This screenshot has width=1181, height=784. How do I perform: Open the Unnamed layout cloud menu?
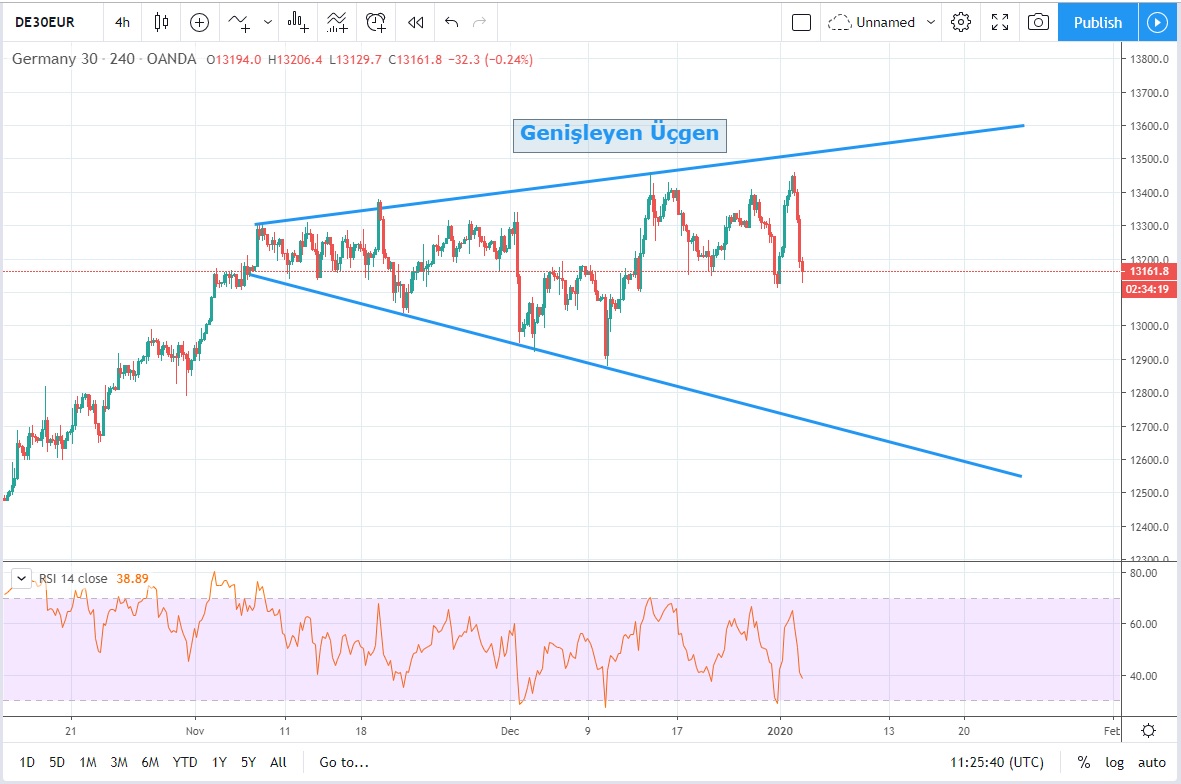pyautogui.click(x=871, y=23)
